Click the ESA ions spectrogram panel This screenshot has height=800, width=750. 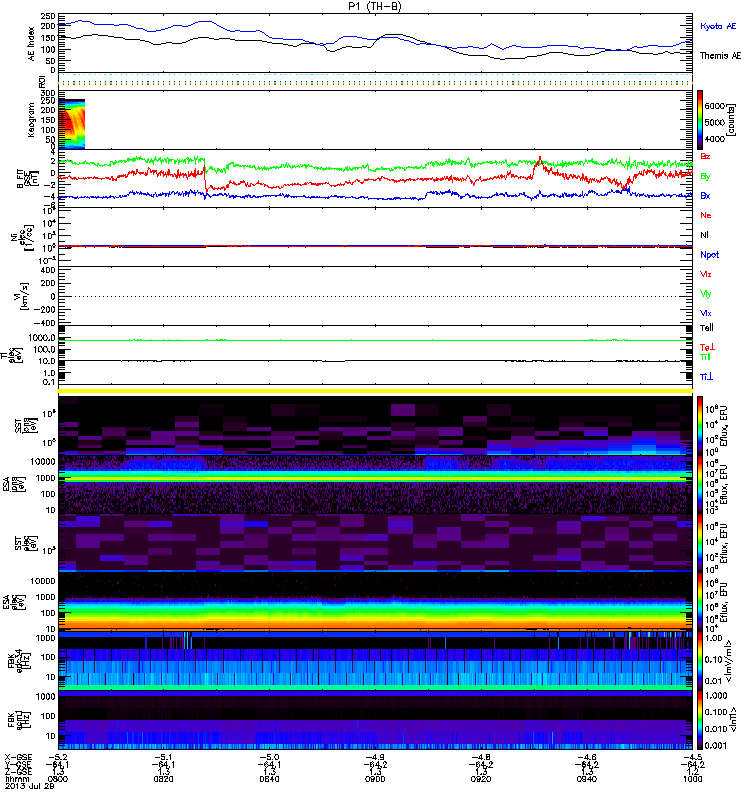point(375,484)
